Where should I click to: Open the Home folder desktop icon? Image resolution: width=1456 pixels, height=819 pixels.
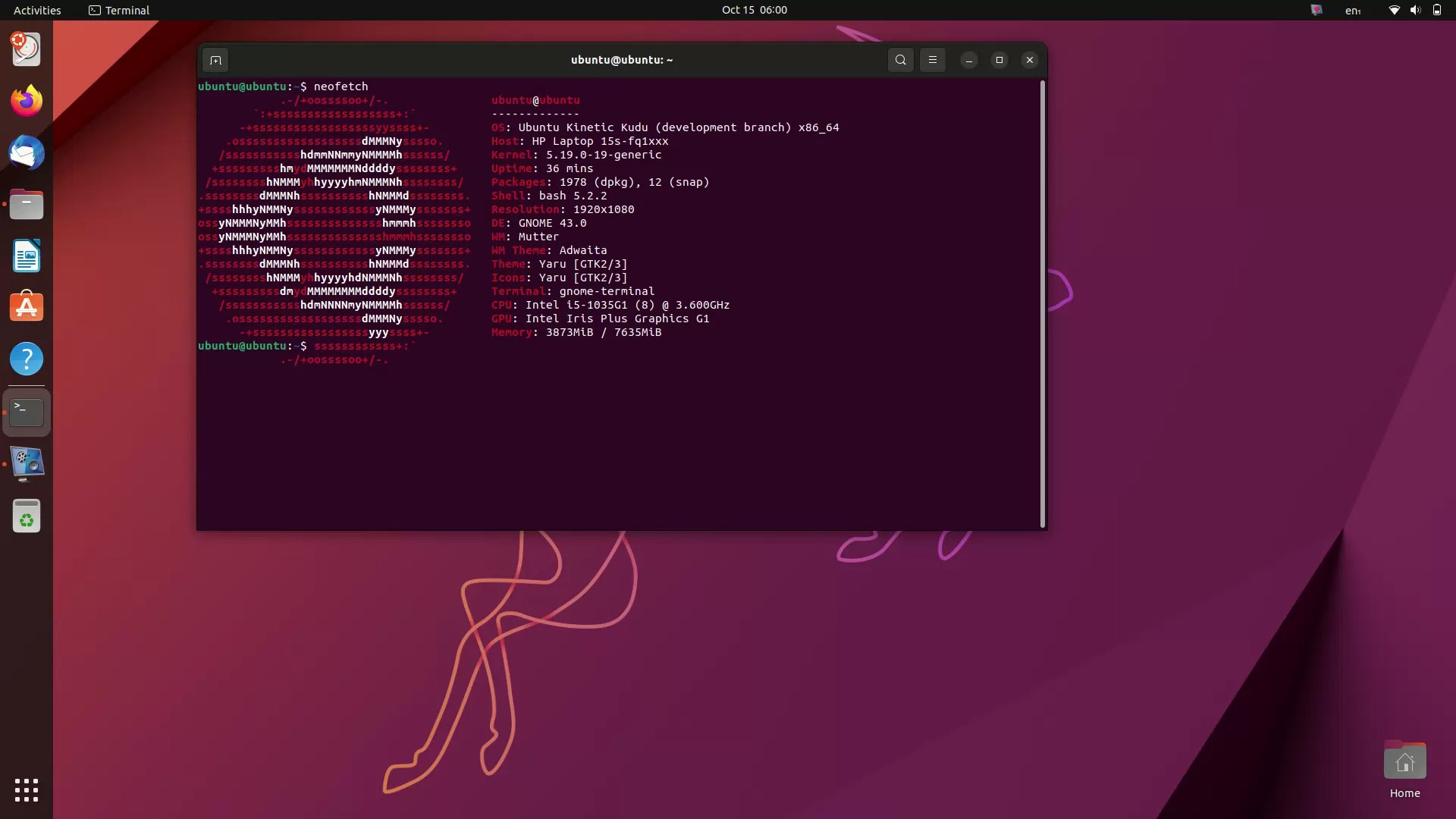[x=1404, y=770]
